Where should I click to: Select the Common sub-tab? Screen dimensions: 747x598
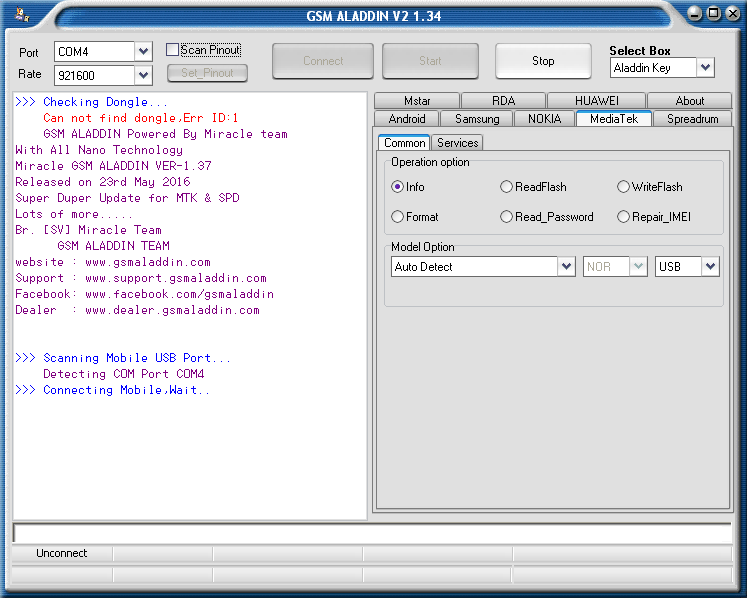[404, 142]
